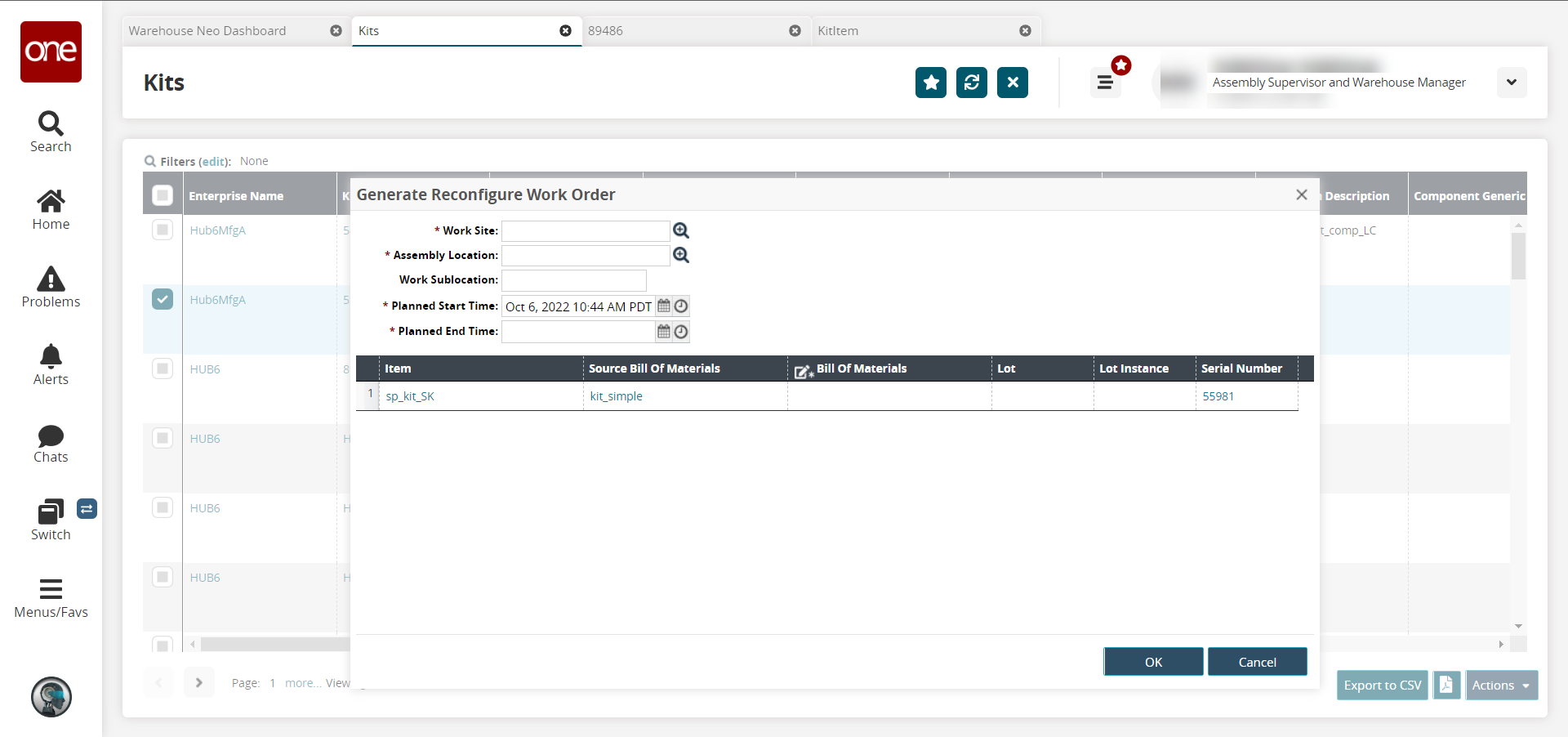Open the sp_kit_SK item link
1568x737 pixels.
click(410, 396)
